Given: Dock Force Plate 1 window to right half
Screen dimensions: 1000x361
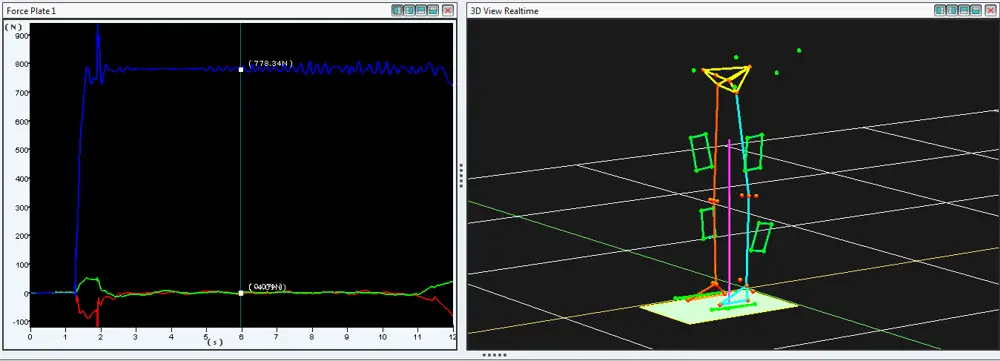Looking at the screenshot, I should (x=409, y=10).
